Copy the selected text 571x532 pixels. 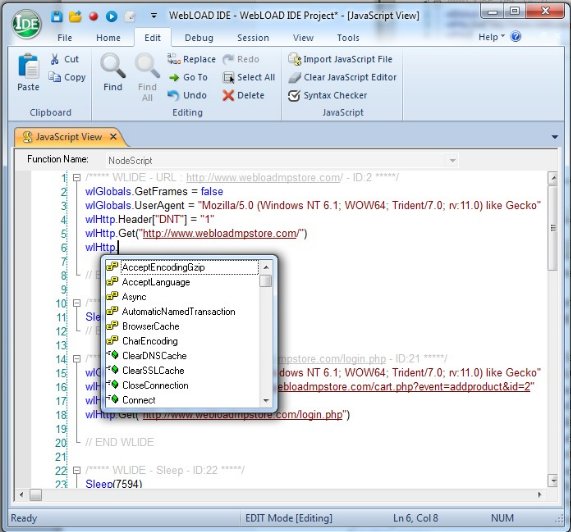67,77
